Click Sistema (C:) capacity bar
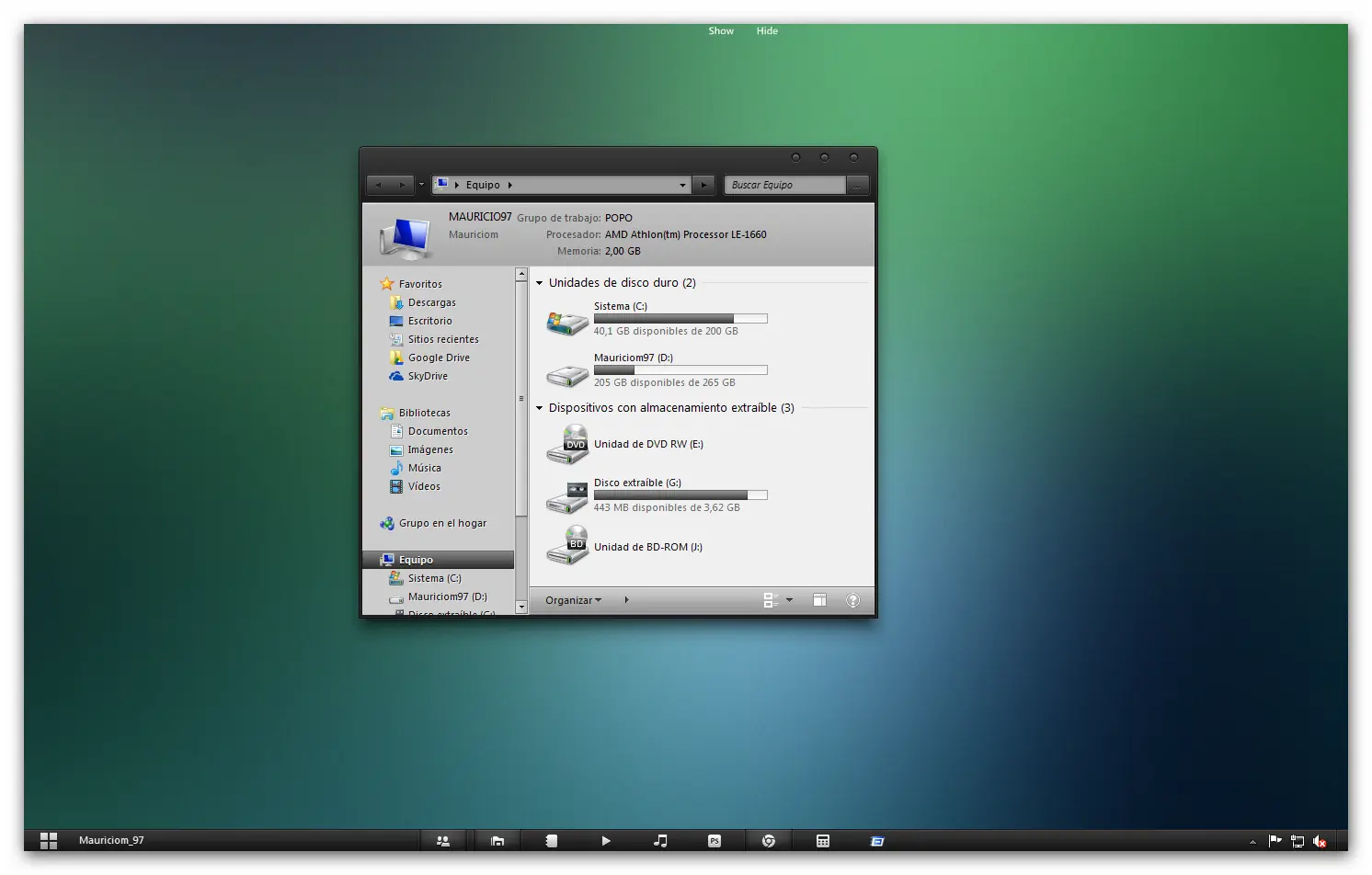This screenshot has height=875, width=1372. pos(680,319)
